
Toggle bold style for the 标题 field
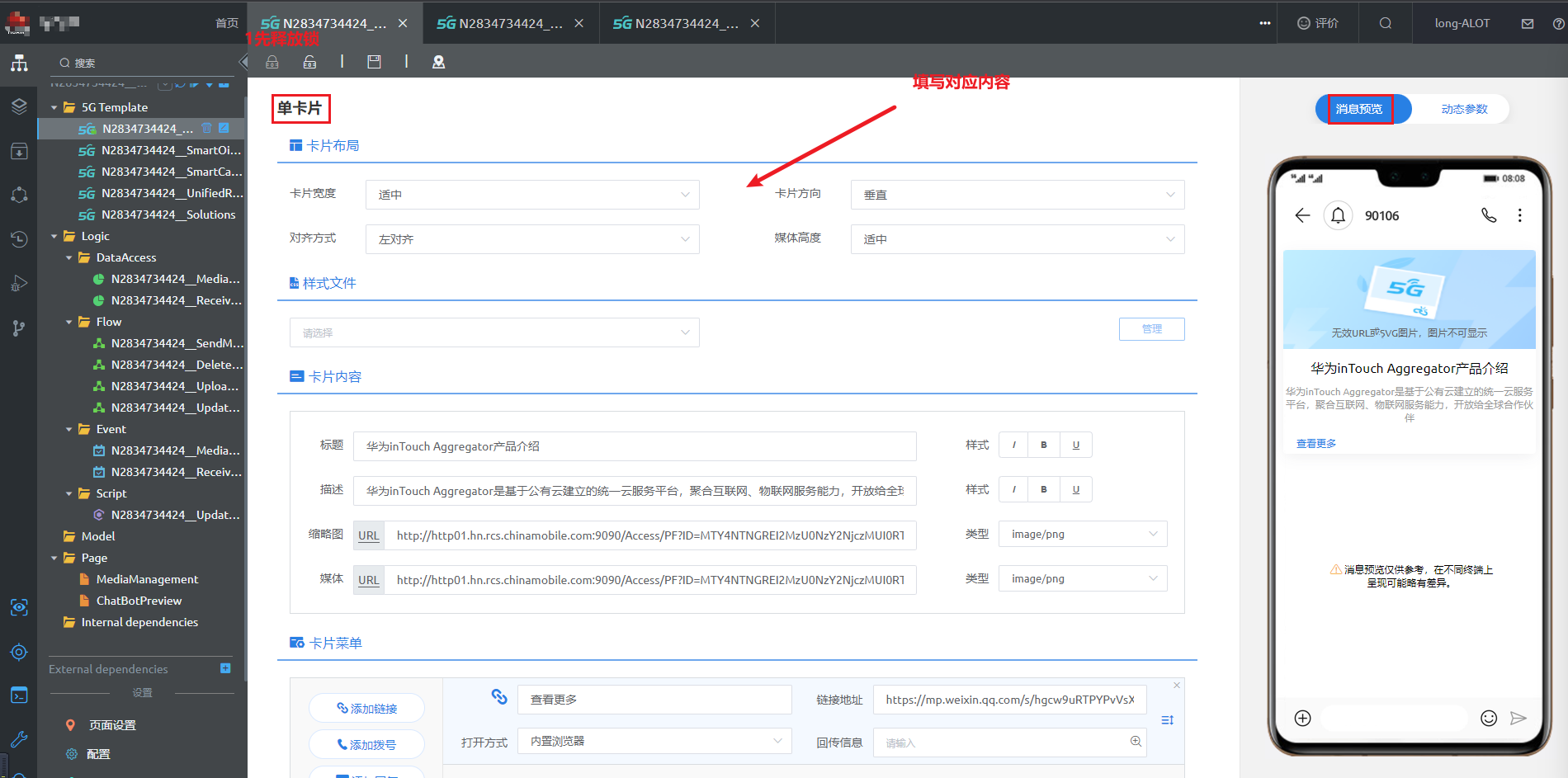click(x=1044, y=445)
